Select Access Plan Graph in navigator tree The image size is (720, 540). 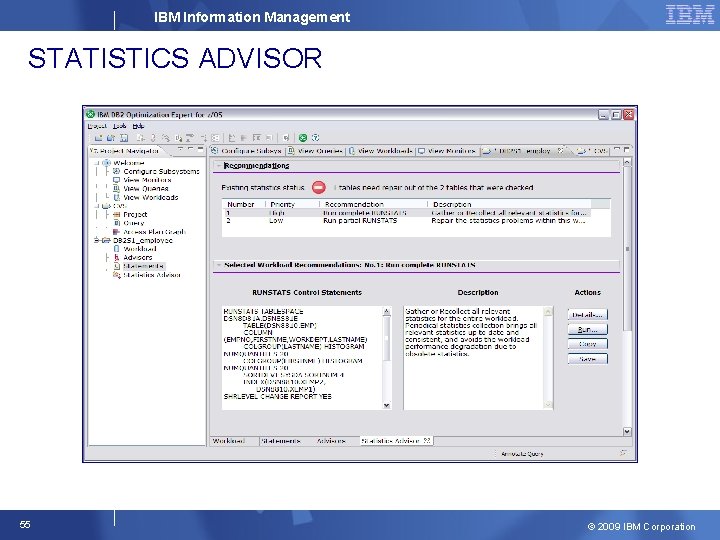click(149, 232)
